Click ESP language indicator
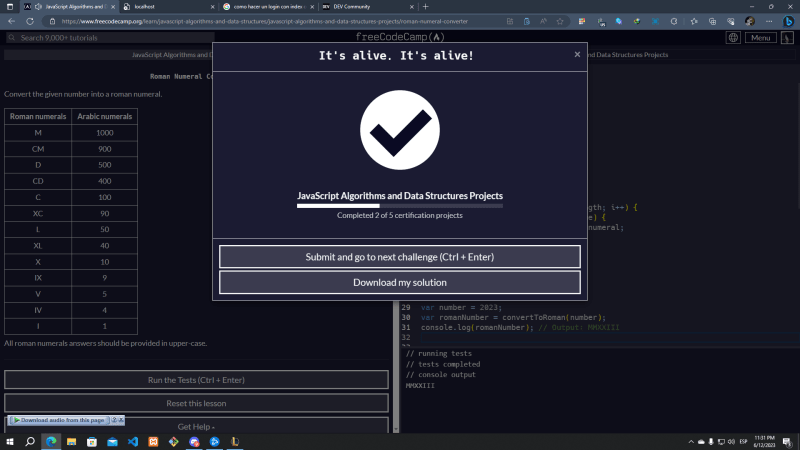The width and height of the screenshot is (800, 450). coord(743,442)
